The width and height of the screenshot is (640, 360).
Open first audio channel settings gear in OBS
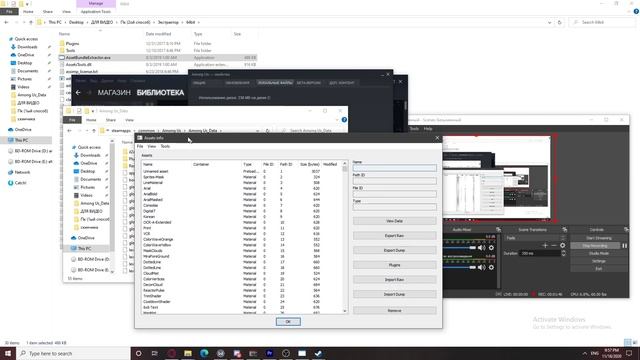[491, 247]
